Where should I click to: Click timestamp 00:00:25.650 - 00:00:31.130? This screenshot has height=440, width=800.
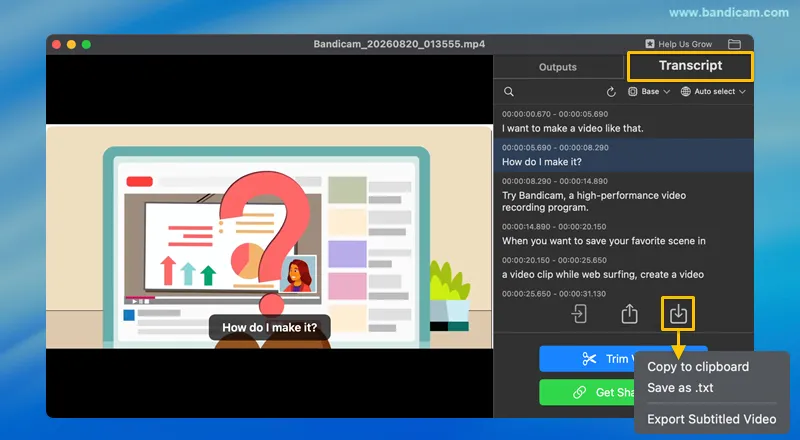click(x=554, y=294)
